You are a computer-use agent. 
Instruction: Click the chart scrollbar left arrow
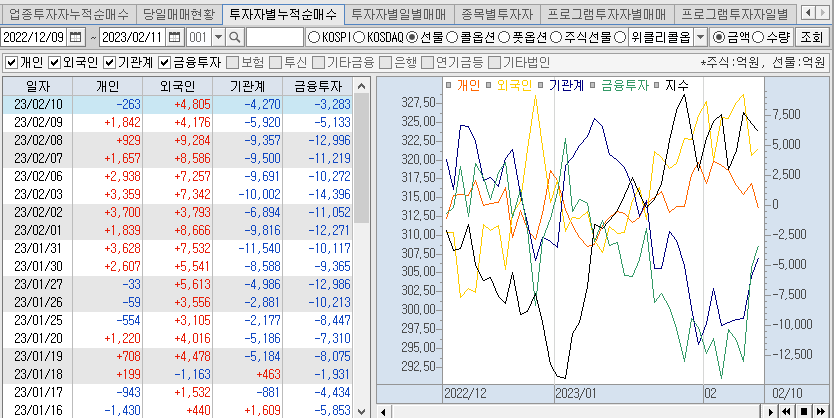(x=383, y=411)
